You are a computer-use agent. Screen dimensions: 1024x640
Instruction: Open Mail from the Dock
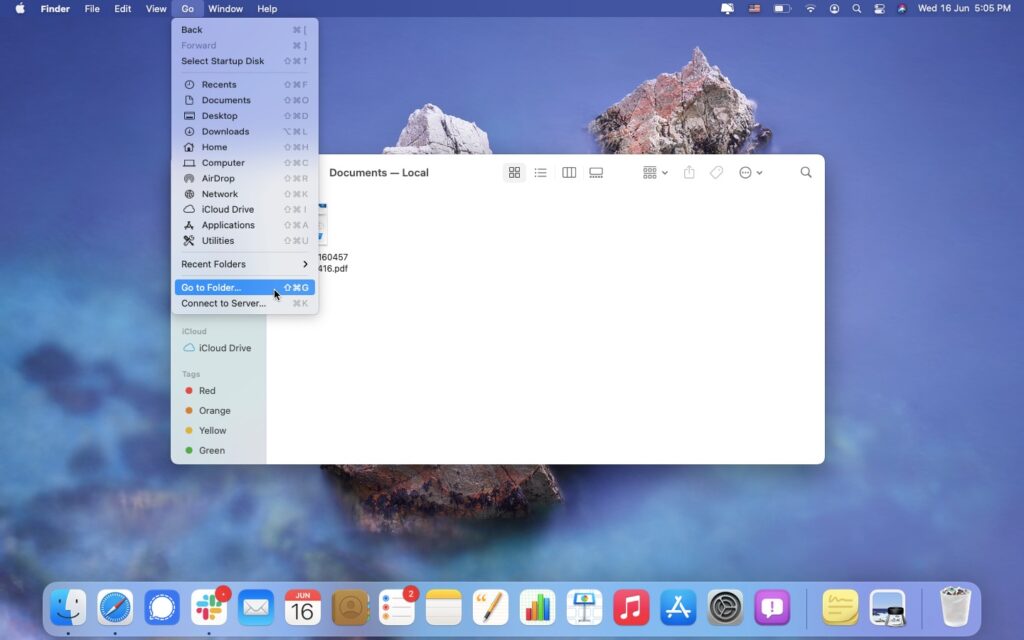click(255, 606)
